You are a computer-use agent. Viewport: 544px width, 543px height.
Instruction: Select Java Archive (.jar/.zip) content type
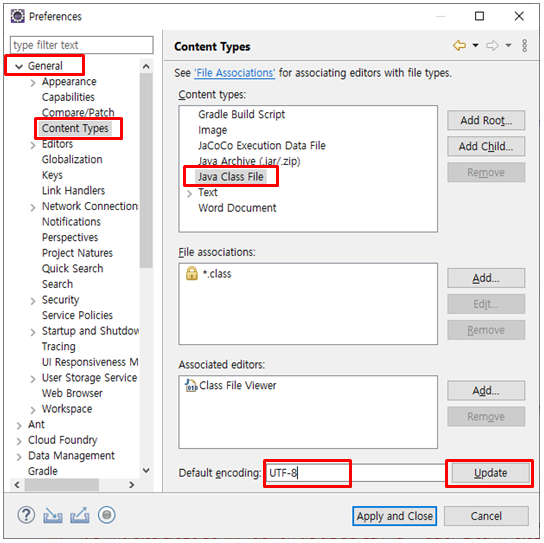[249, 161]
